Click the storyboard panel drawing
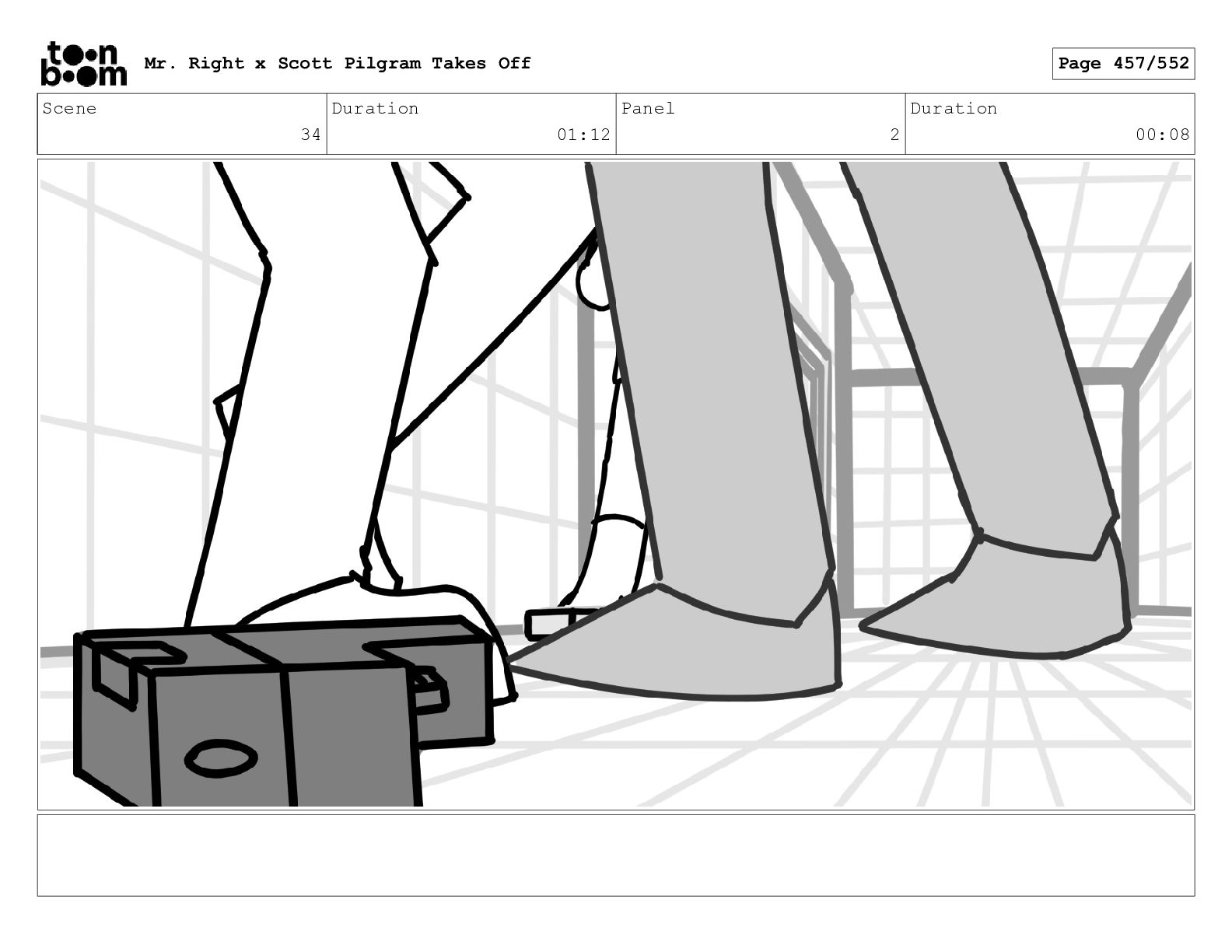Image resolution: width=1232 pixels, height=952 pixels. (x=616, y=485)
